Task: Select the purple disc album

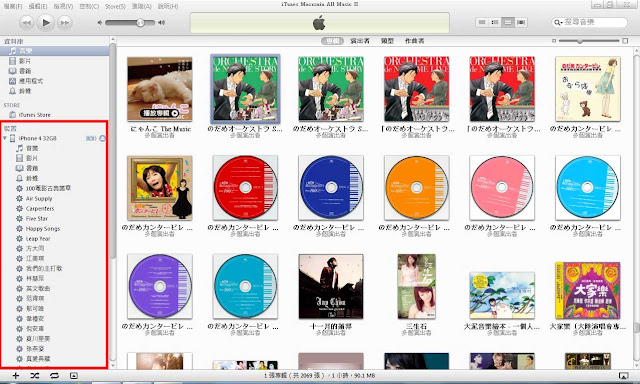Action: (x=160, y=286)
